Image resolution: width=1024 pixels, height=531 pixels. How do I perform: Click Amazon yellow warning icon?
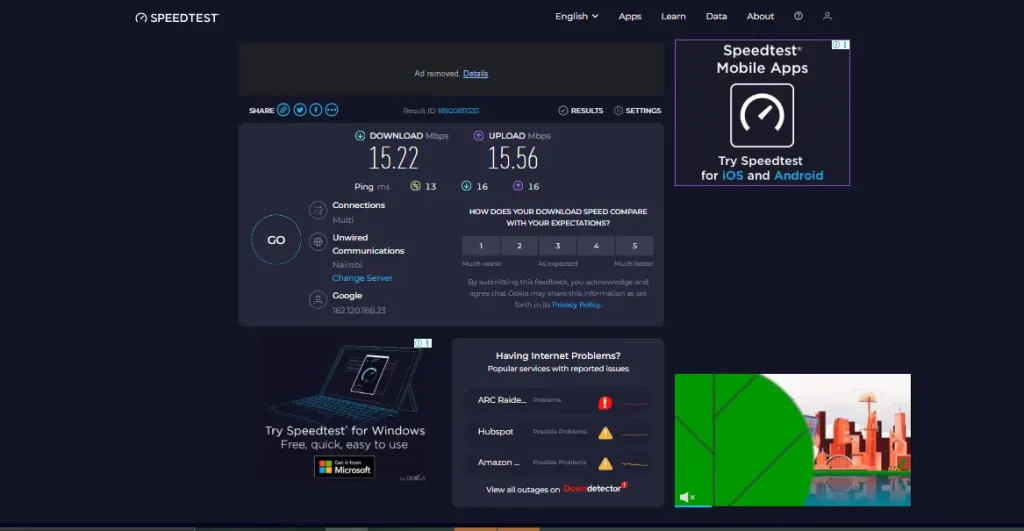pyautogui.click(x=605, y=463)
